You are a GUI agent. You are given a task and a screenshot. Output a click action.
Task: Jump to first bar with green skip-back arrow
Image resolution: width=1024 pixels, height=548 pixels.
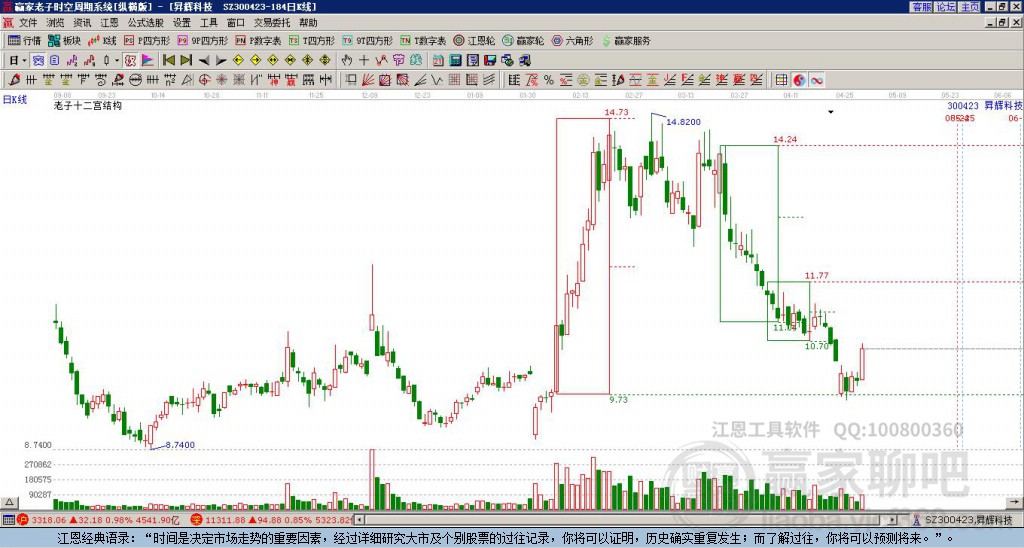point(168,61)
